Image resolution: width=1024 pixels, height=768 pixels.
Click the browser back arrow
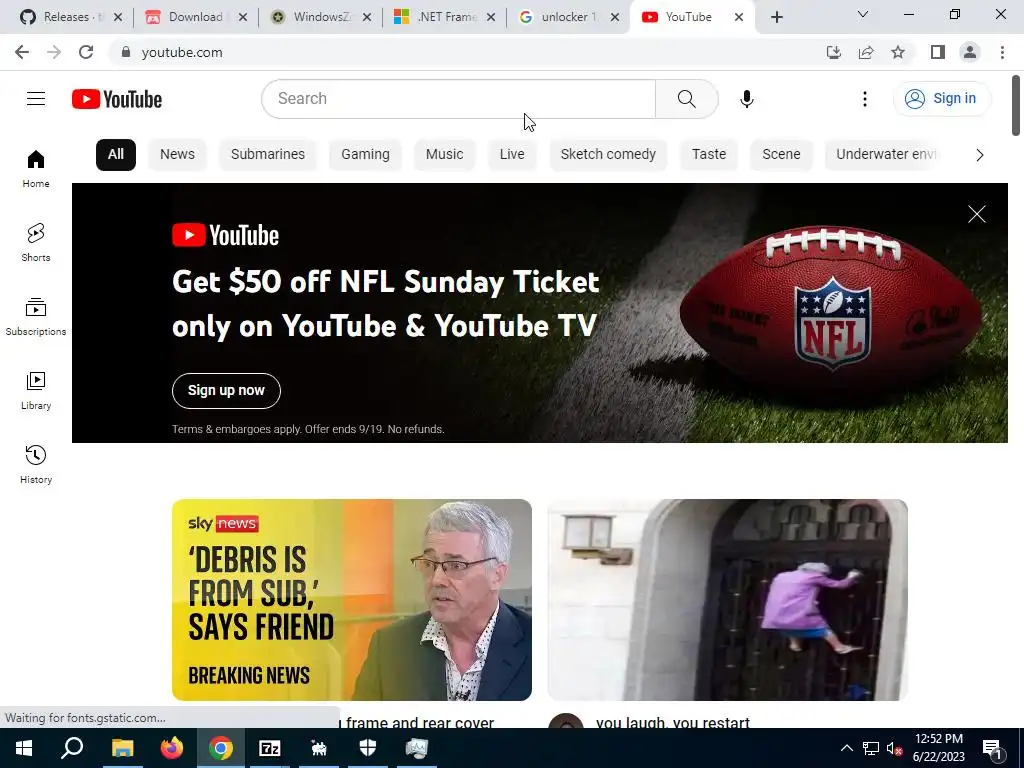coord(22,52)
